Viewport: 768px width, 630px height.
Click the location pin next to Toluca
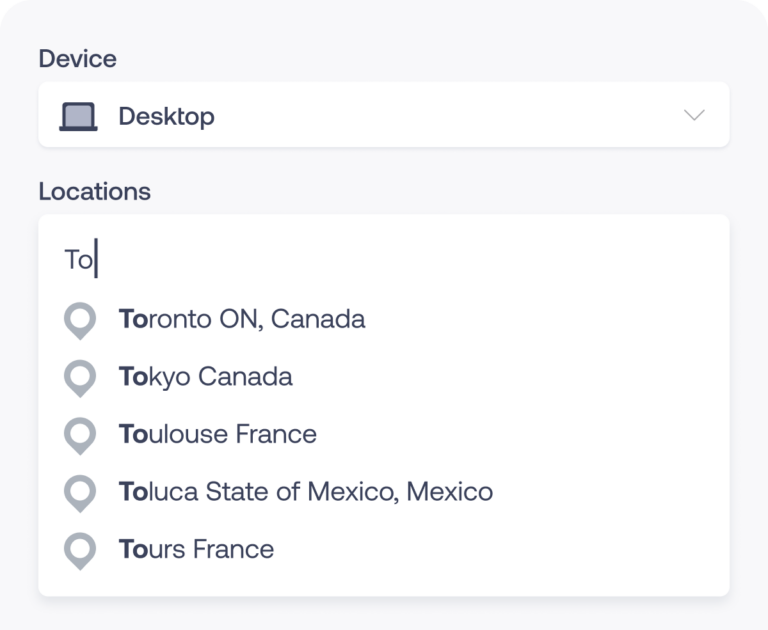[x=79, y=493]
